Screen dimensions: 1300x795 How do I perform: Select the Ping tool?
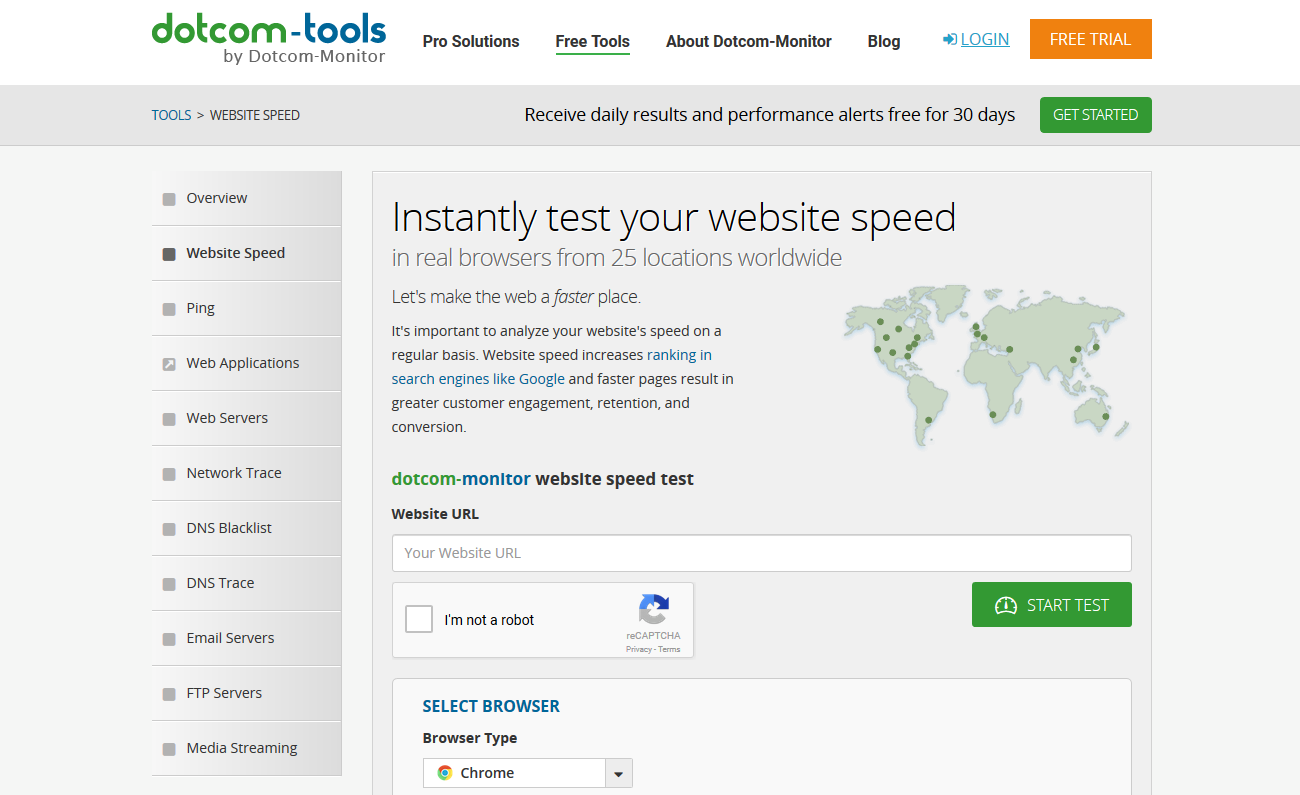coord(247,308)
